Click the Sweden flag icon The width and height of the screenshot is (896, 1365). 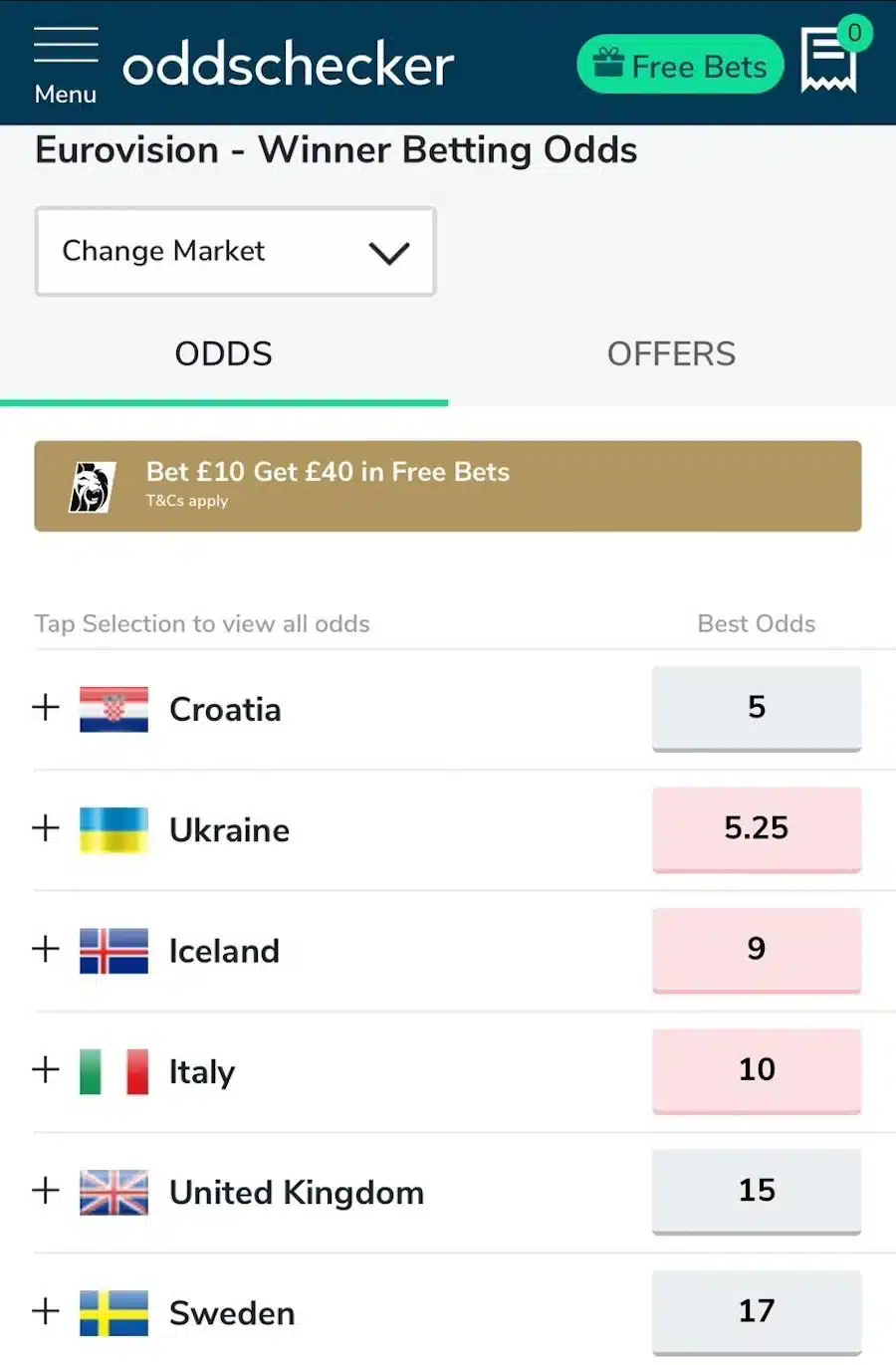pos(113,1312)
